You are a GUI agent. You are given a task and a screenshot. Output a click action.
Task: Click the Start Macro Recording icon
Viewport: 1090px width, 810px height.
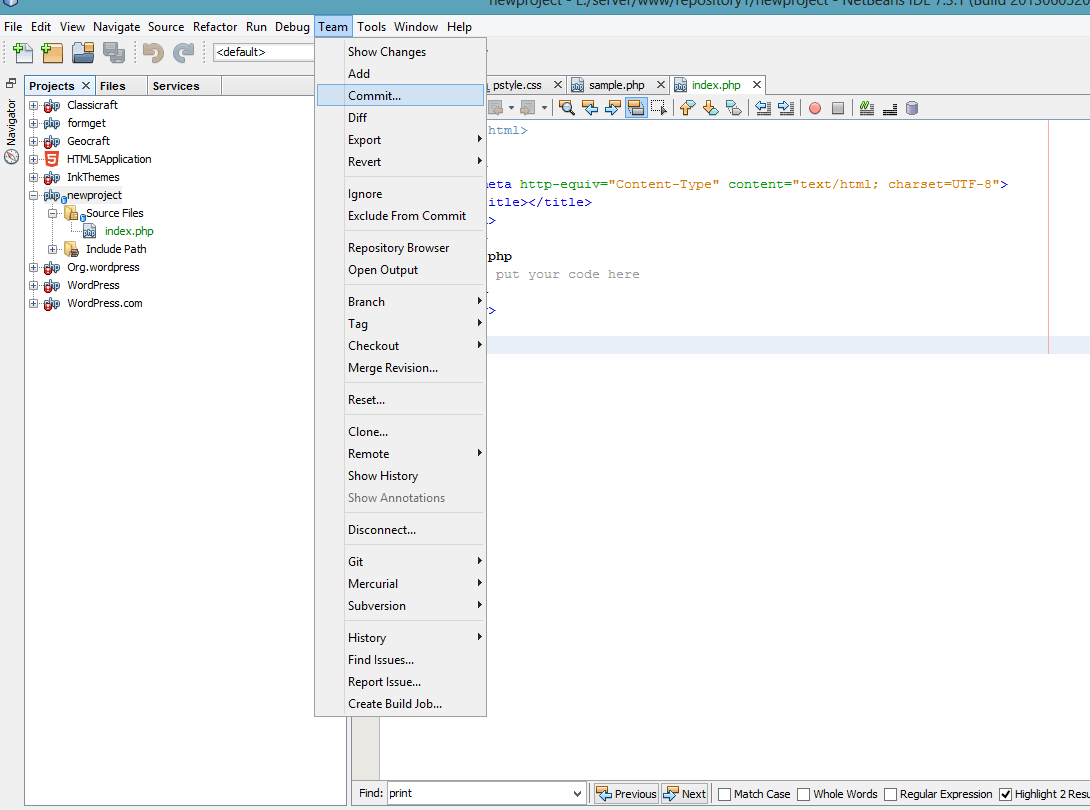click(x=815, y=108)
